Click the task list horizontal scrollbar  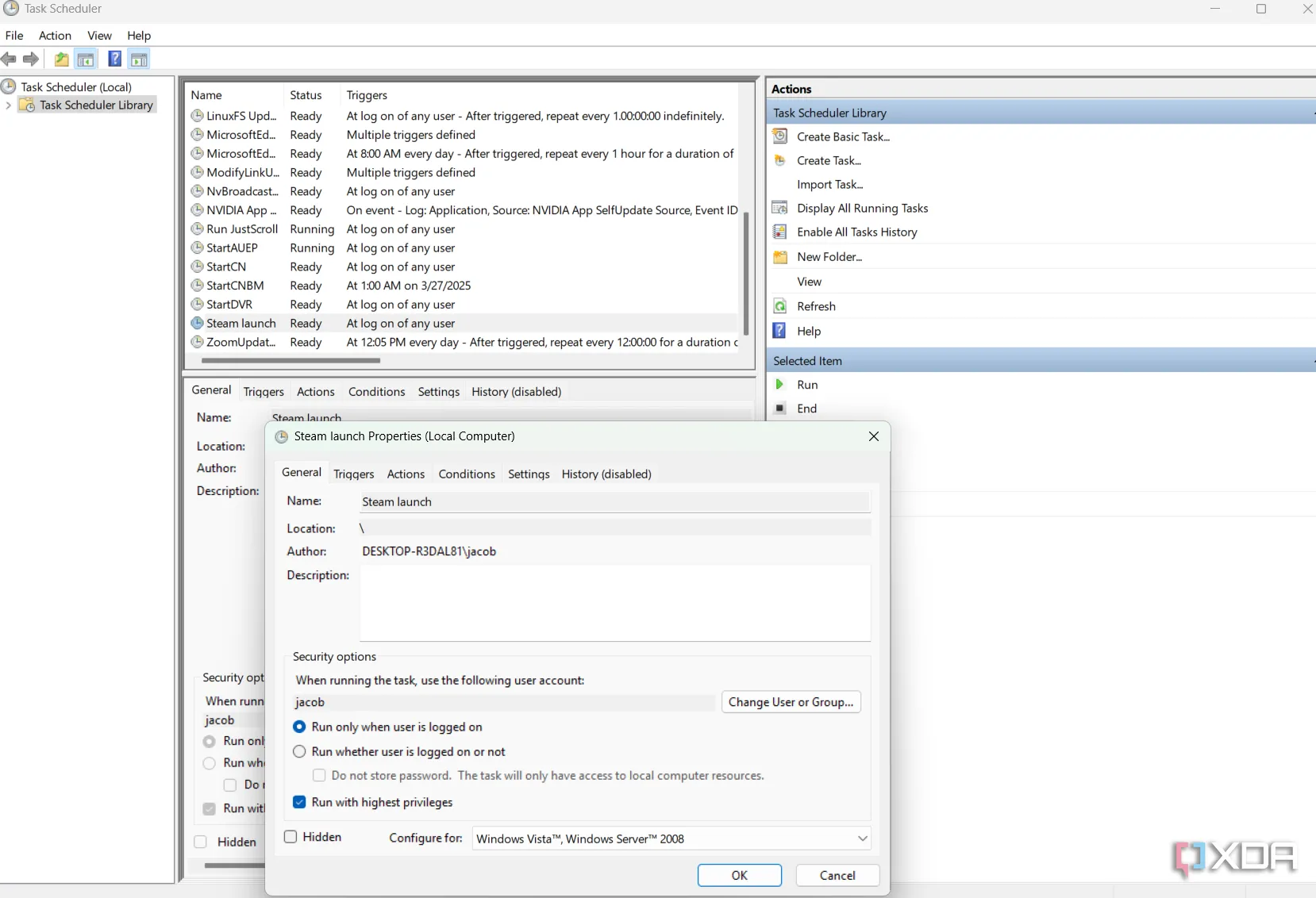(291, 360)
